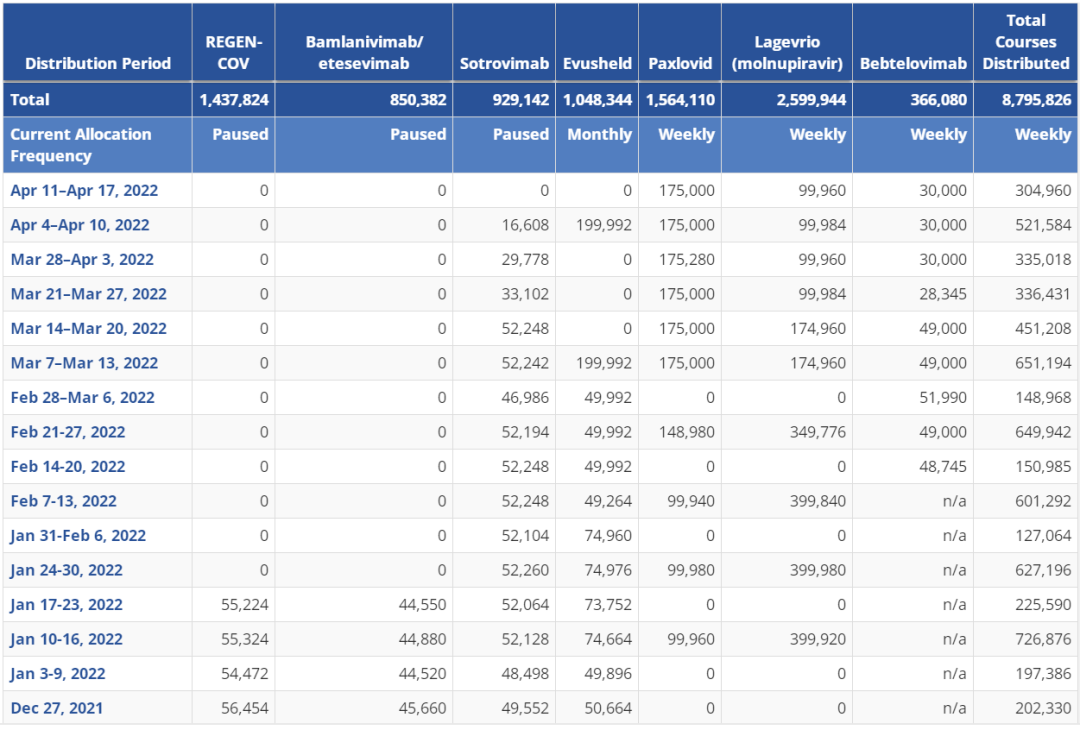Click the Total Courses Distributed header

click(x=1026, y=41)
